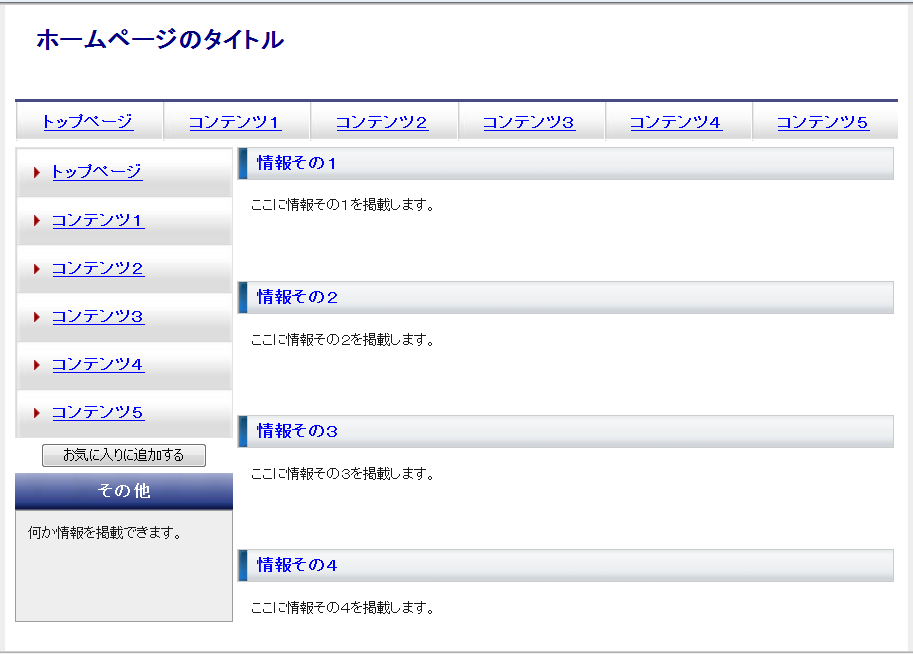Switch to コンテンツ3 in top navigation
The height and width of the screenshot is (654, 913).
tap(529, 123)
